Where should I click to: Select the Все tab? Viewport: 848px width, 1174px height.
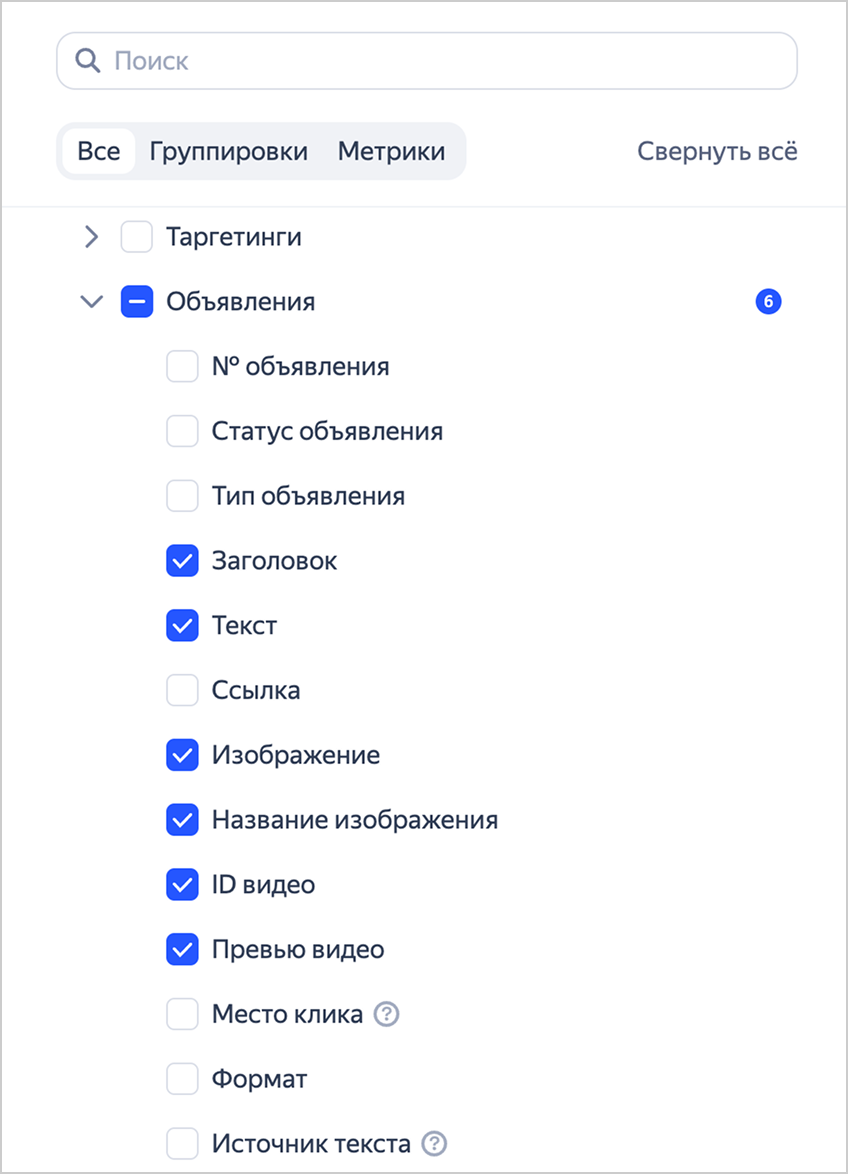99,152
